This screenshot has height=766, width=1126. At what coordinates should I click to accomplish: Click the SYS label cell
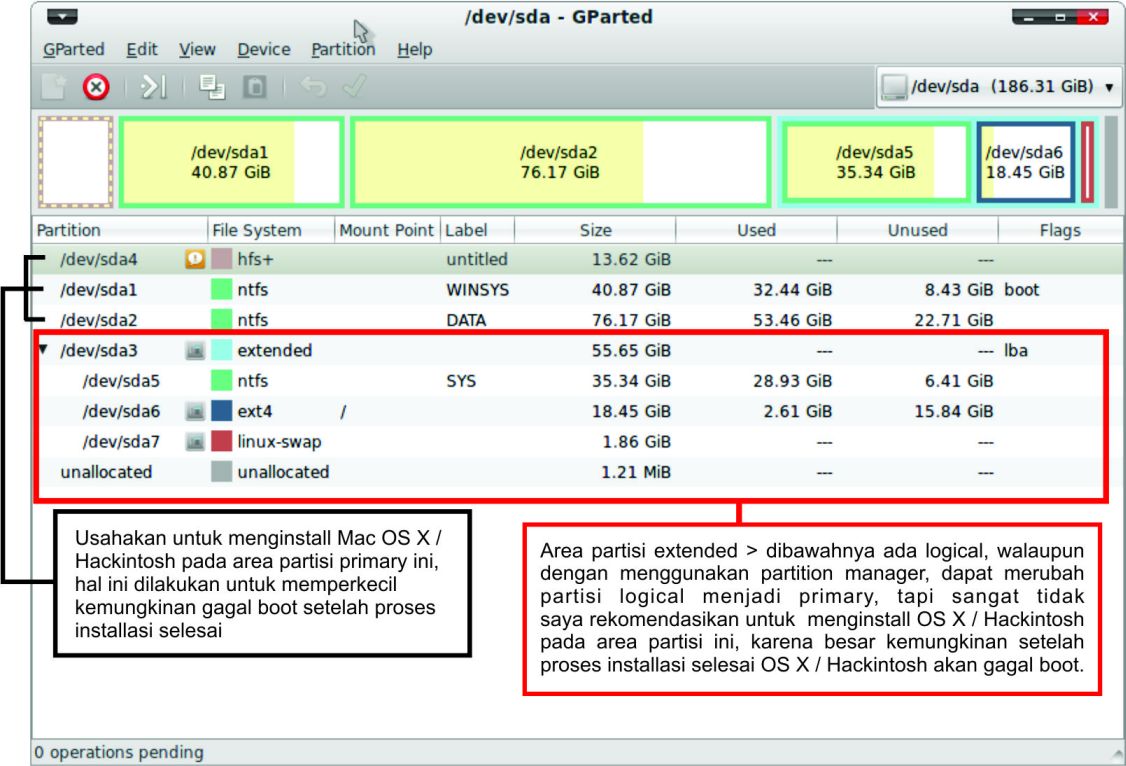[x=461, y=380]
